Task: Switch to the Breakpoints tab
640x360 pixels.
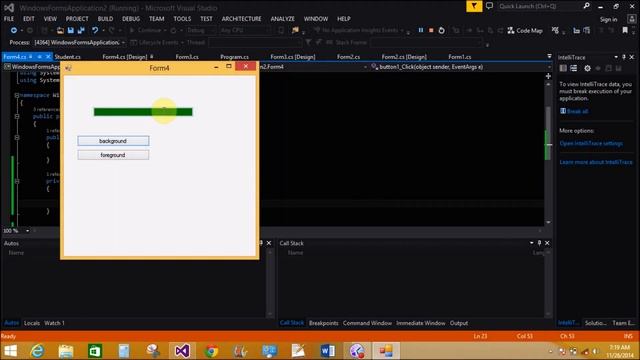Action: point(324,323)
